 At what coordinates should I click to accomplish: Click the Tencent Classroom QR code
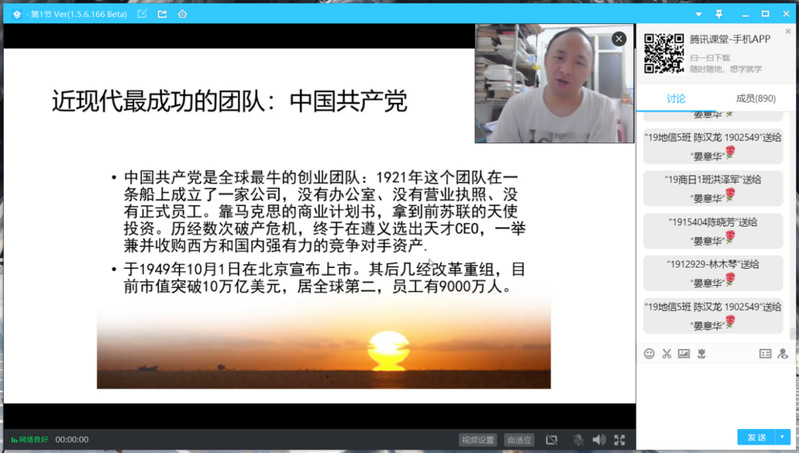point(663,52)
